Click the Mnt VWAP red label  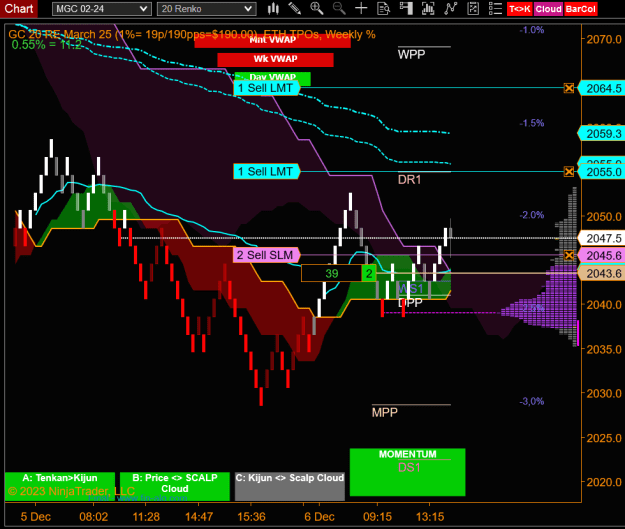273,40
